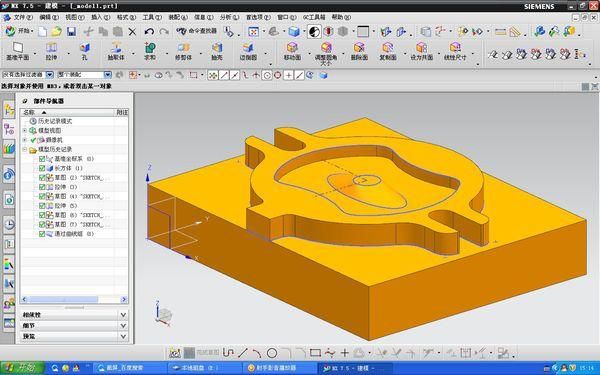Open the 分析 (Analysis) menu
This screenshot has width=600, height=375.
click(229, 17)
